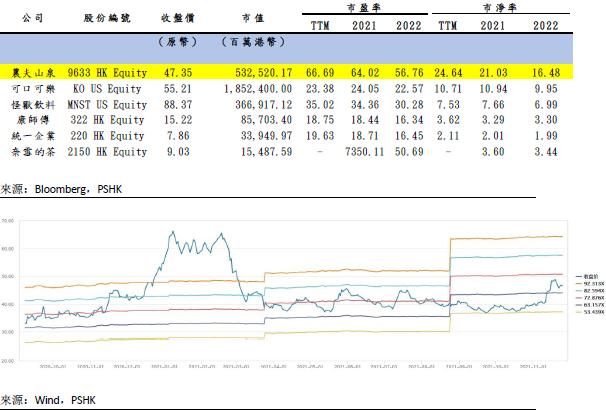This screenshot has height=410, width=606.
Task: Click closing price 47.35
Action: click(x=178, y=73)
